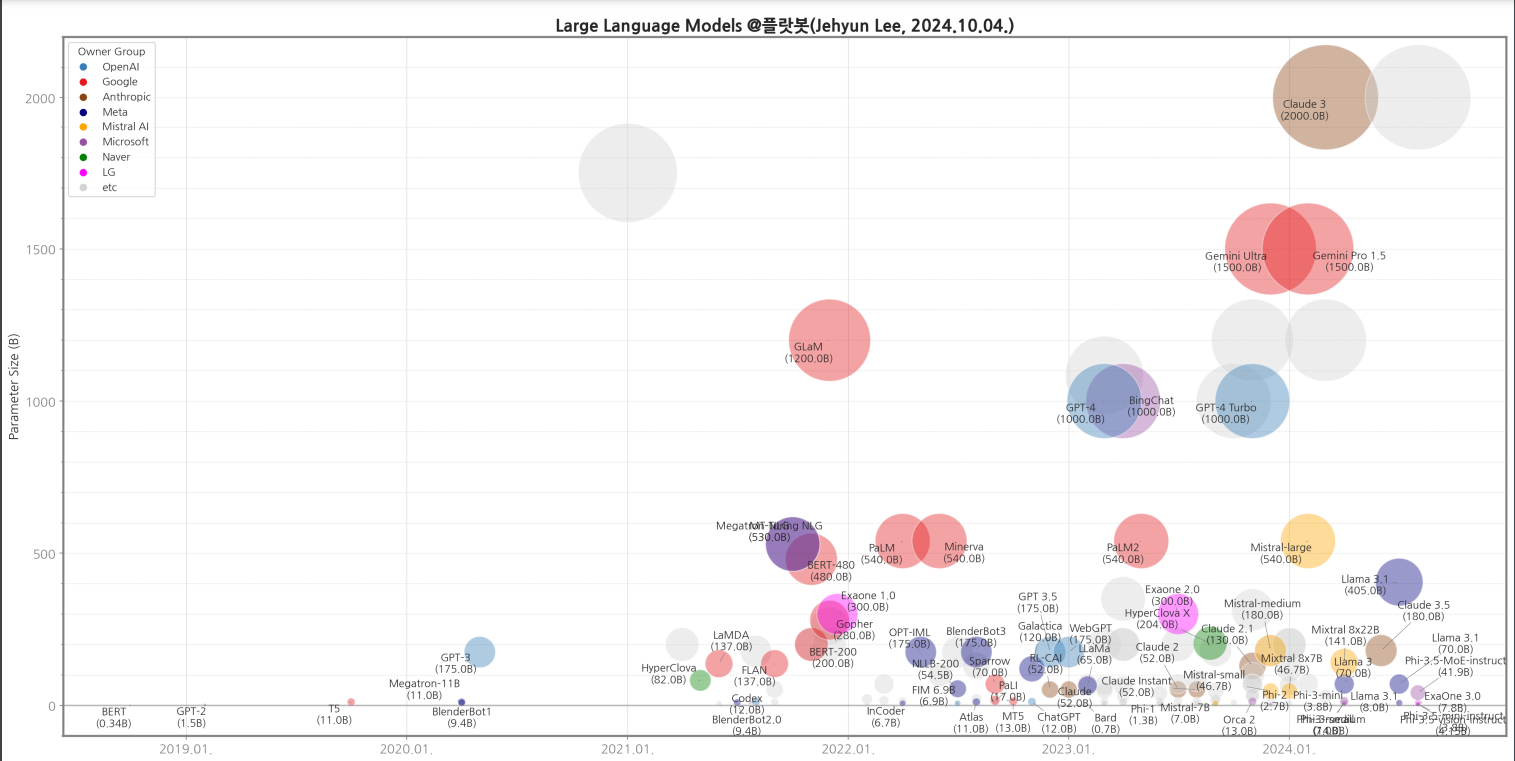Click the Mixtral 8x22B (141.0B) label
The image size is (1515, 761).
click(x=1345, y=635)
